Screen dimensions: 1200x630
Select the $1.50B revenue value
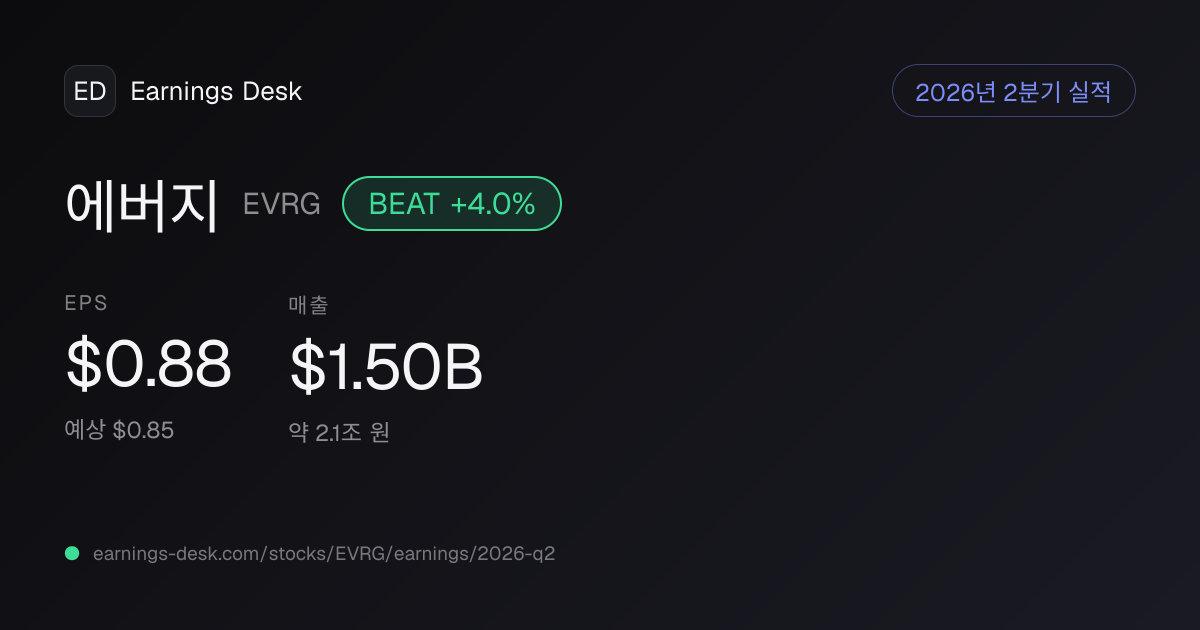pos(387,367)
